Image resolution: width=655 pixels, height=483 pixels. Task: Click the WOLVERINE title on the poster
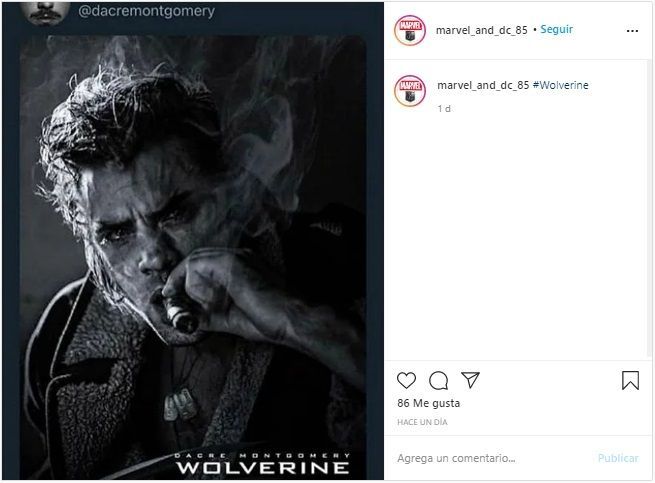pos(262,466)
